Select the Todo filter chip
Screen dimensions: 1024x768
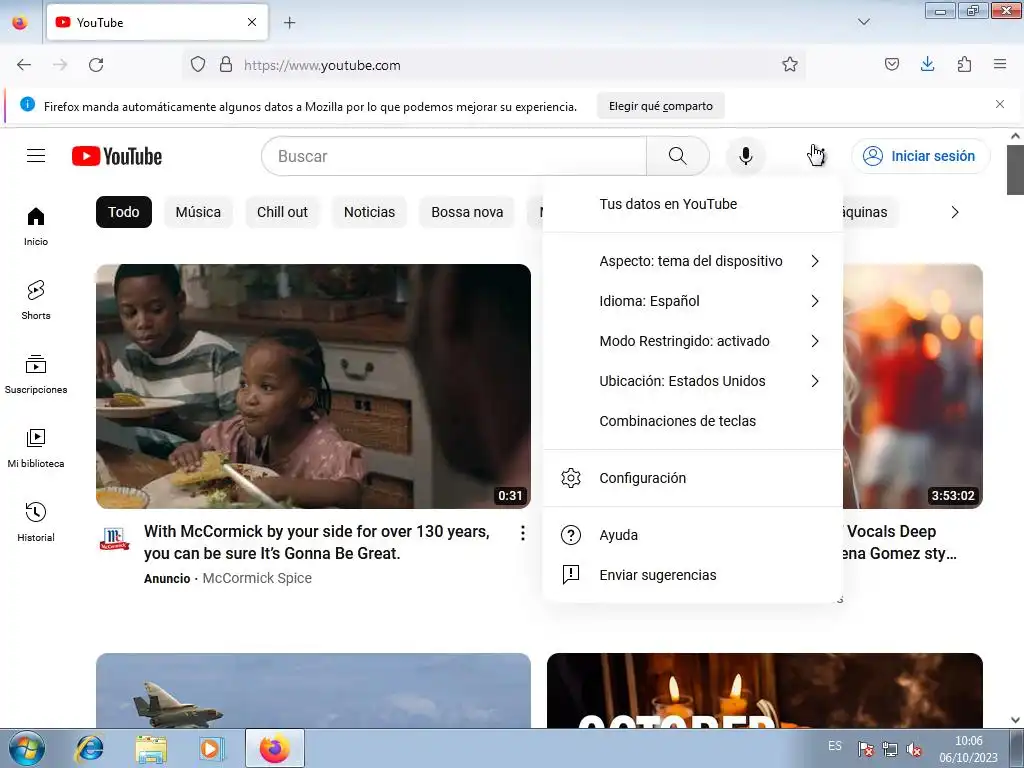123,212
